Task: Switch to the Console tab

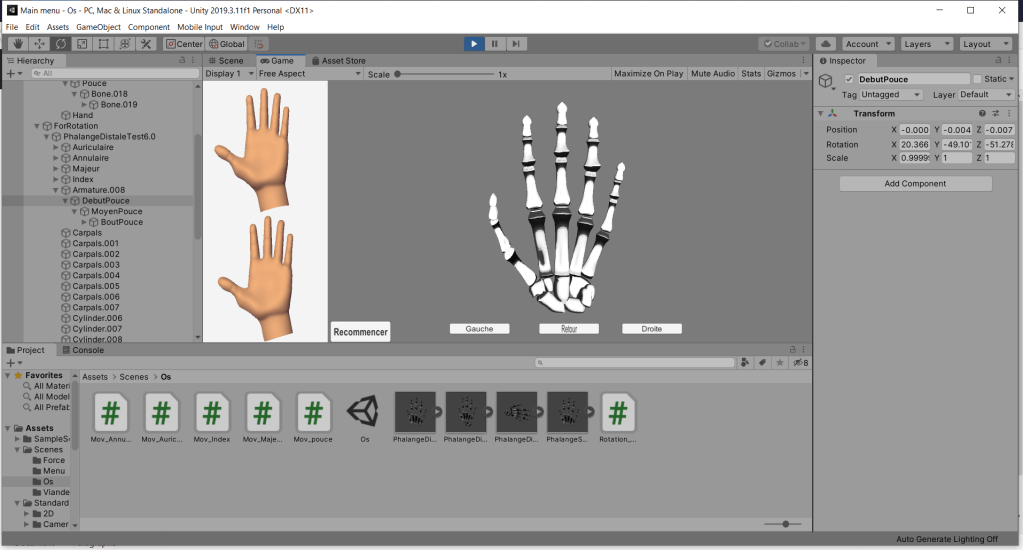Action: click(87, 350)
